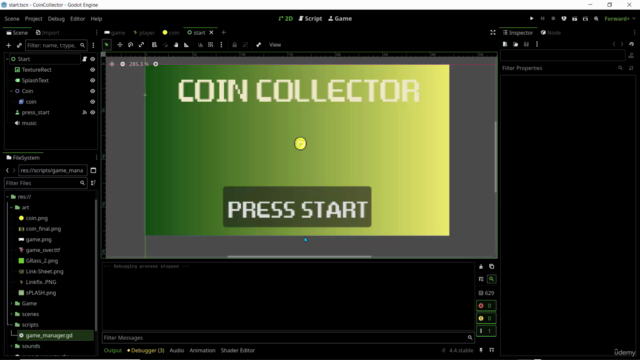This screenshot has width=640, height=360.
Task: Zoom out of the 2D viewport
Action: 122,64
